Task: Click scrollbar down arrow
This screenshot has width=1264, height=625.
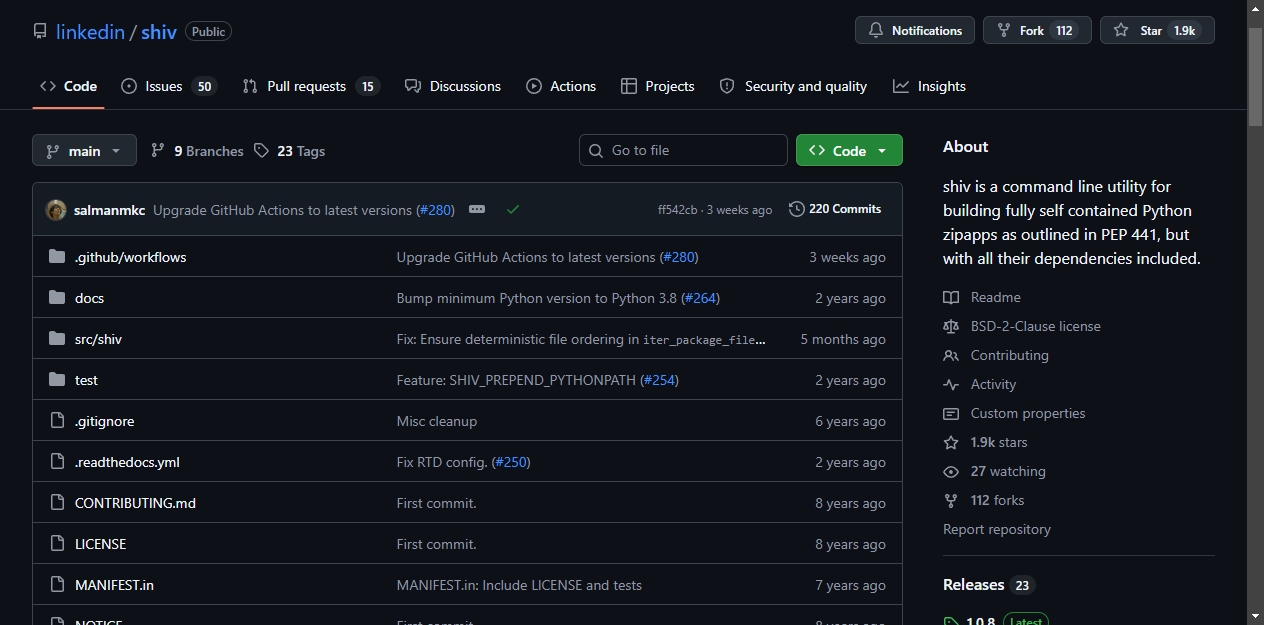Action: [1256, 616]
